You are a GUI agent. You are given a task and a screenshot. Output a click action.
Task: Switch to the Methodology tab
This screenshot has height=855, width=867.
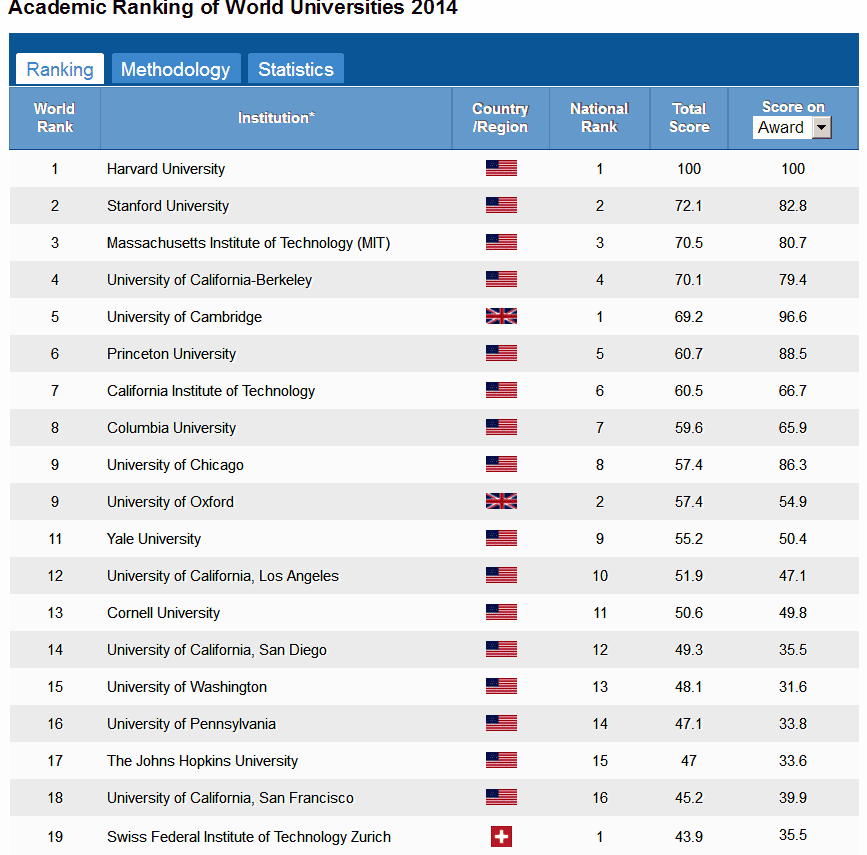click(x=175, y=69)
